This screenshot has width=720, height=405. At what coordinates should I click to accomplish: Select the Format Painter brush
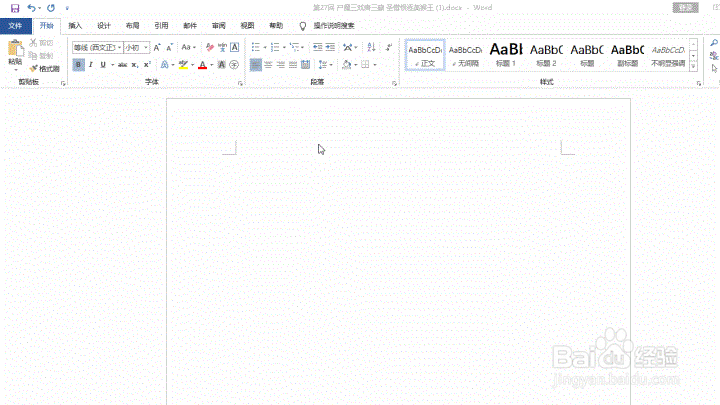pos(34,68)
